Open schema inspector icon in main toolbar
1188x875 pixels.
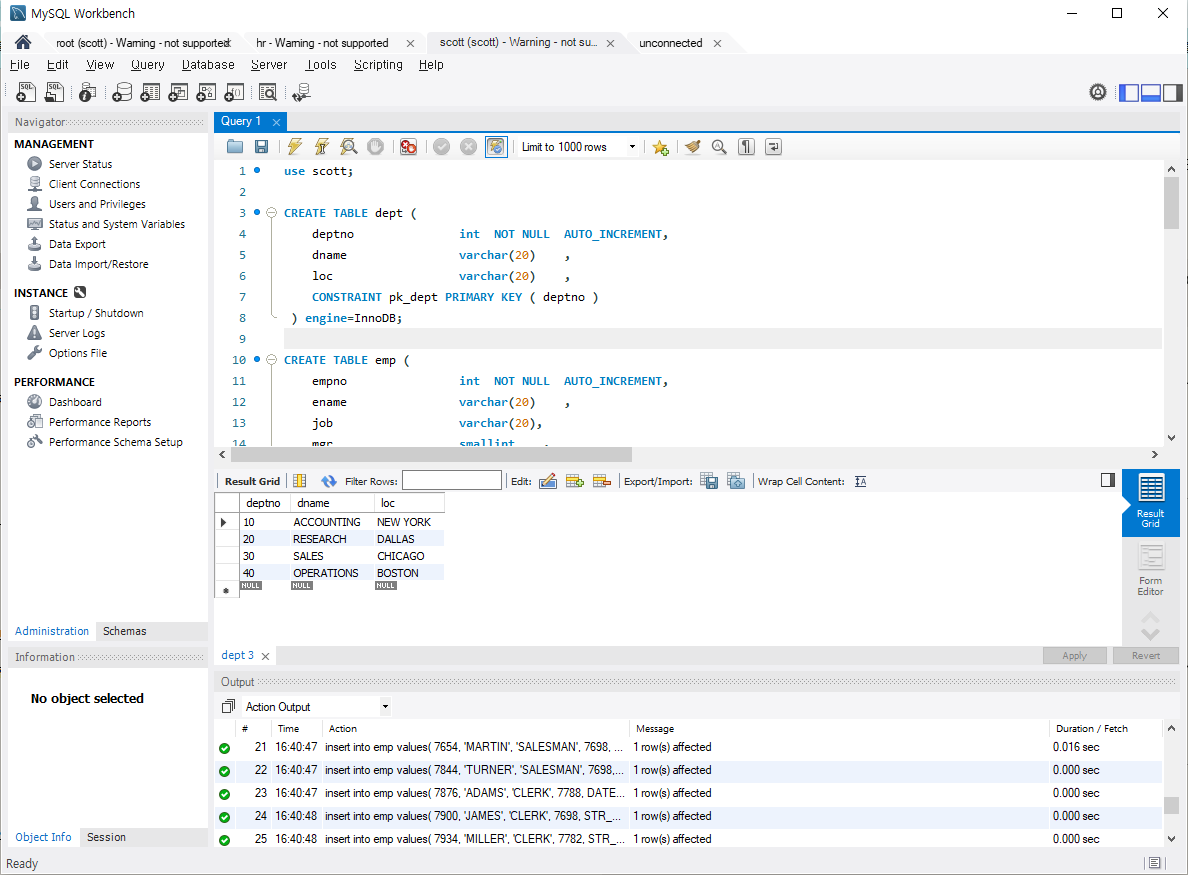pyautogui.click(x=88, y=92)
